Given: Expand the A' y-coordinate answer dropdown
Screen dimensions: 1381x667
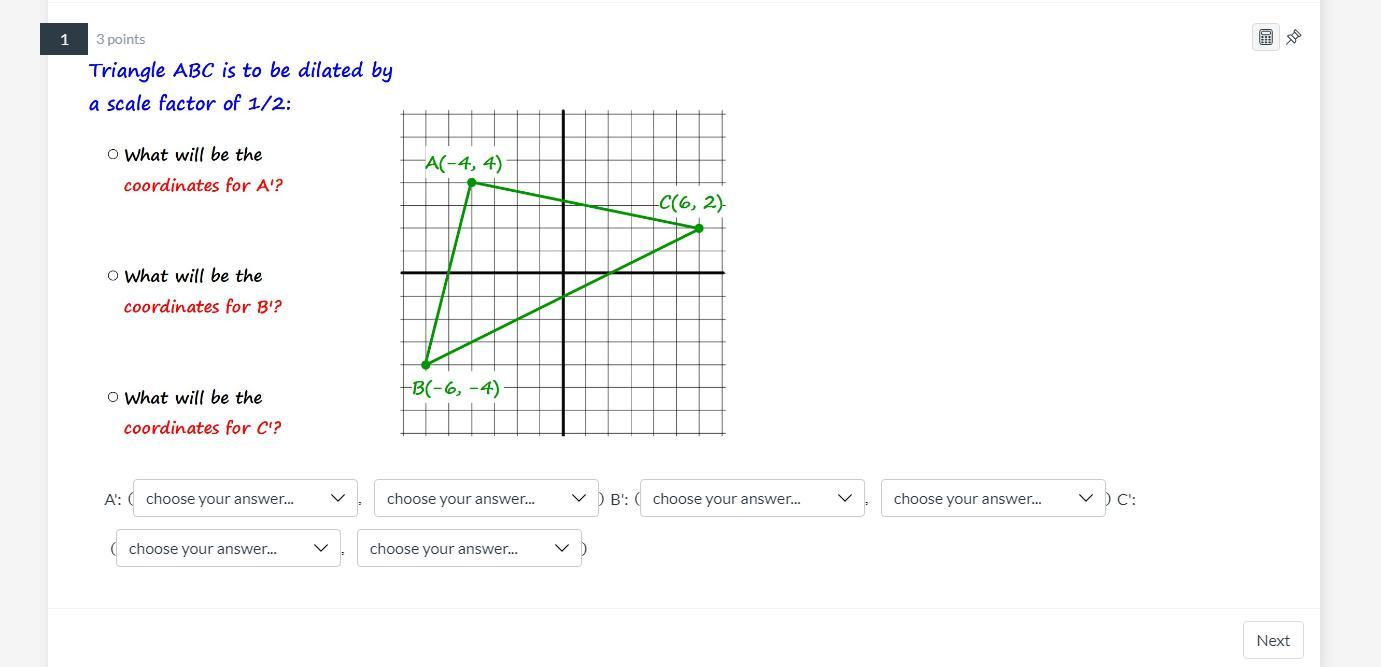Looking at the screenshot, I should pyautogui.click(x=486, y=498).
